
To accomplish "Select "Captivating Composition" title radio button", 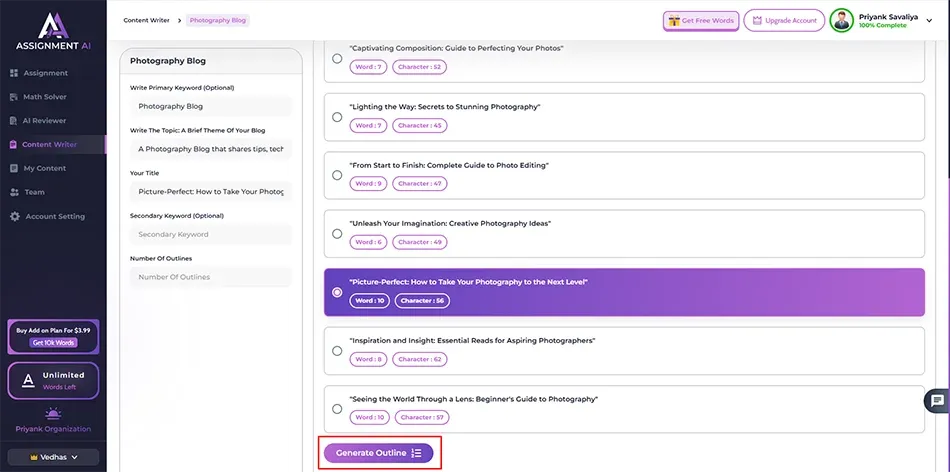I will pyautogui.click(x=337, y=58).
